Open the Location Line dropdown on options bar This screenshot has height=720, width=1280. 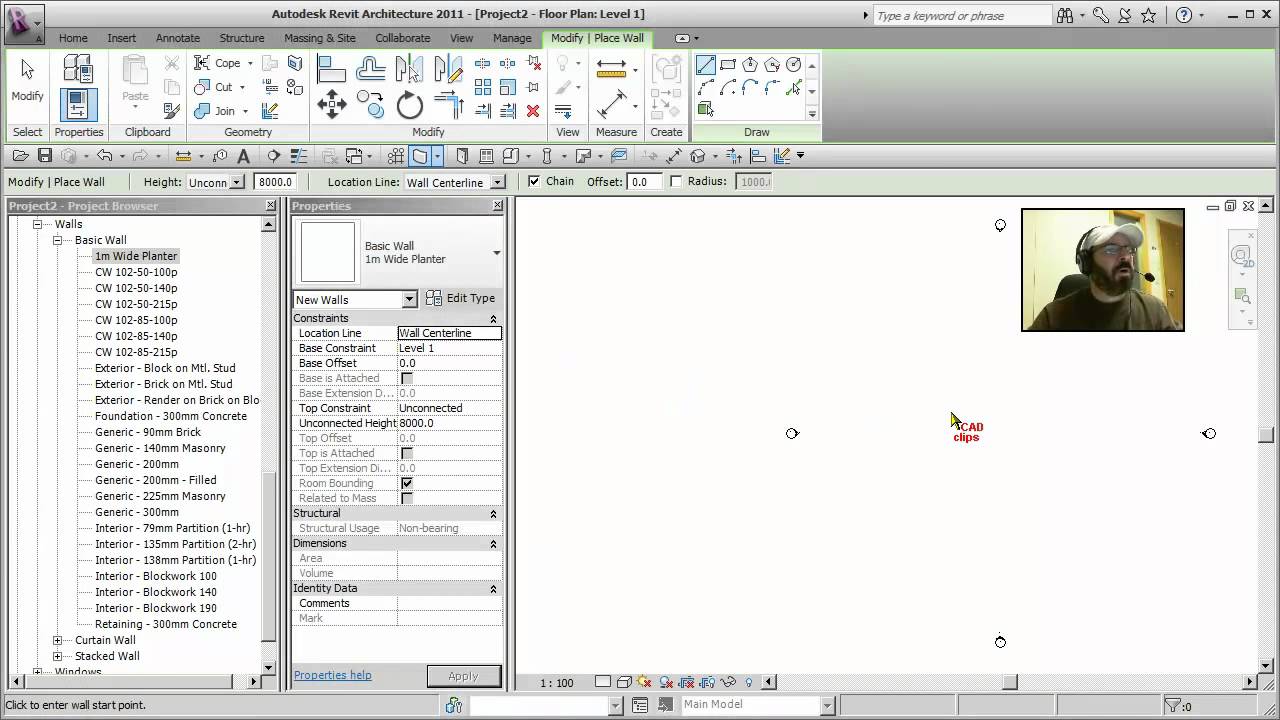click(x=497, y=182)
